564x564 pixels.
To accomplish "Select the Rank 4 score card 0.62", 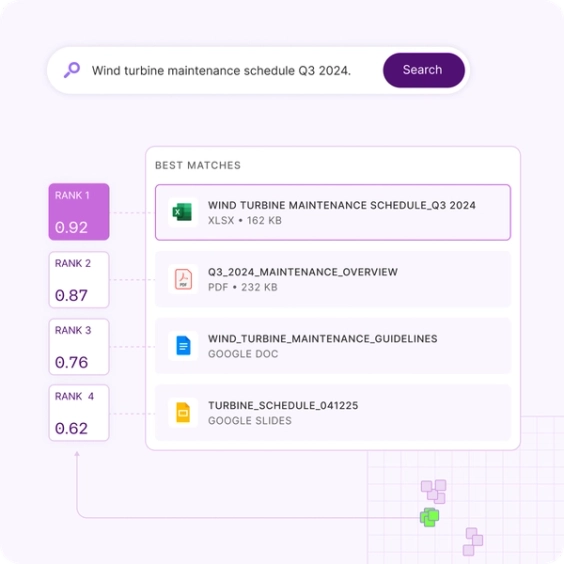I will click(79, 413).
